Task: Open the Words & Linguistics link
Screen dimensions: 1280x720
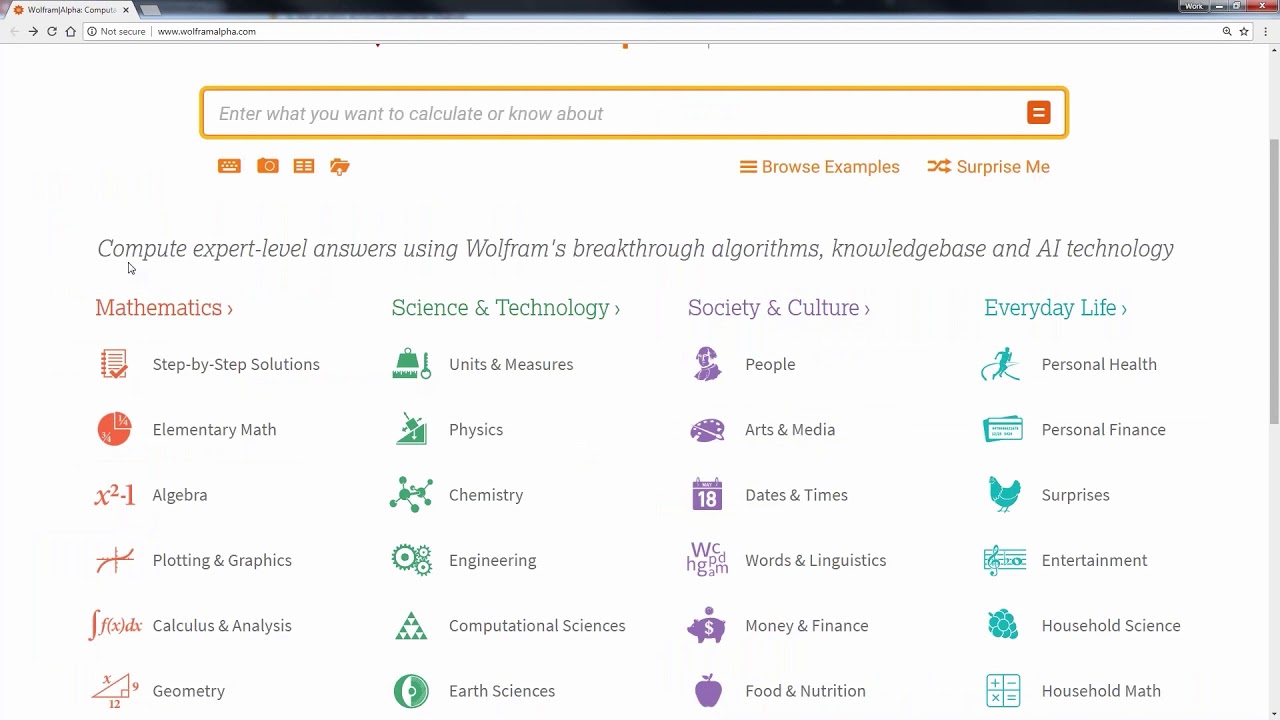Action: coord(816,560)
